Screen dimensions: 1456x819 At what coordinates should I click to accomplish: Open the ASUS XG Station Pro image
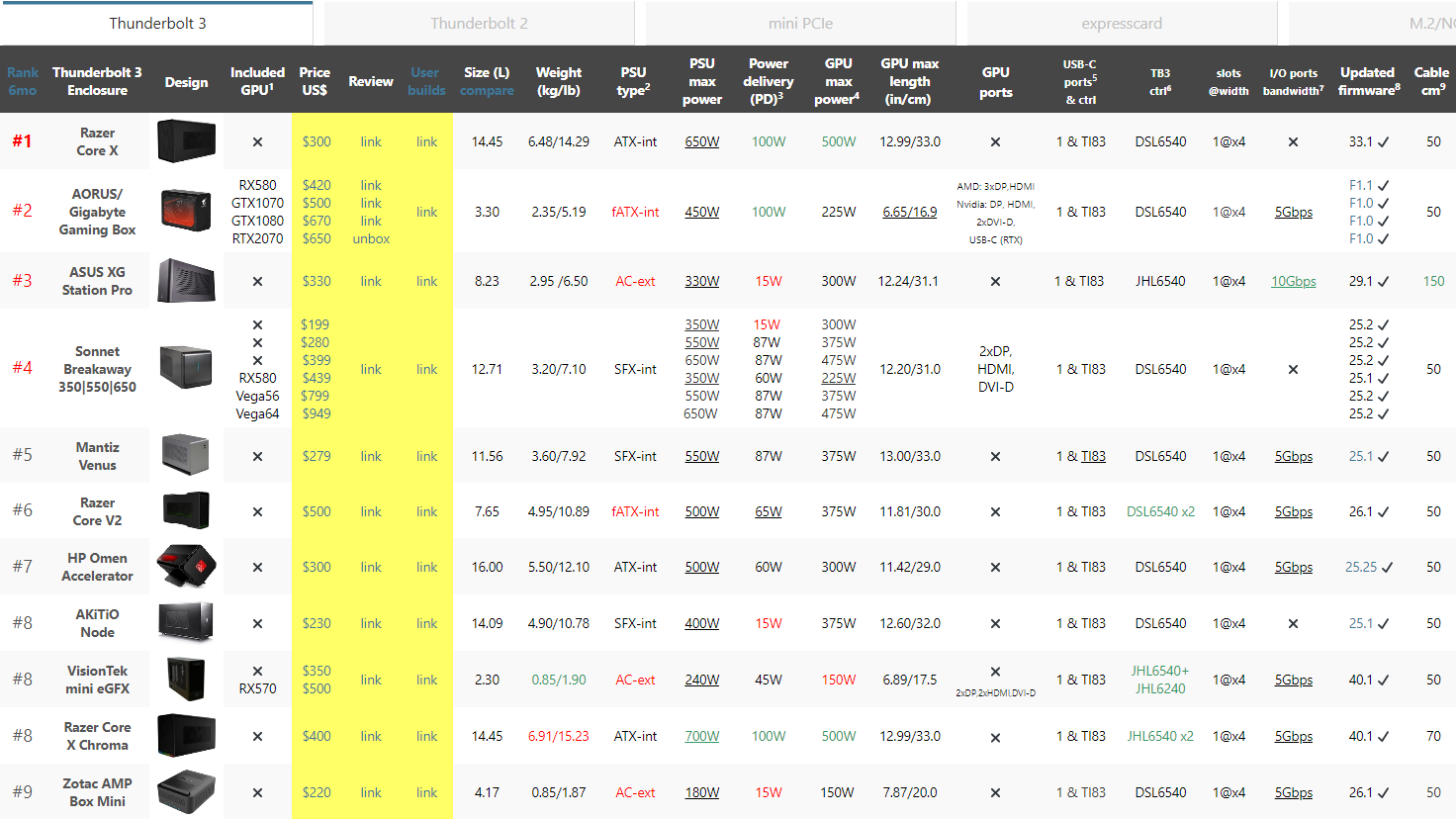186,281
